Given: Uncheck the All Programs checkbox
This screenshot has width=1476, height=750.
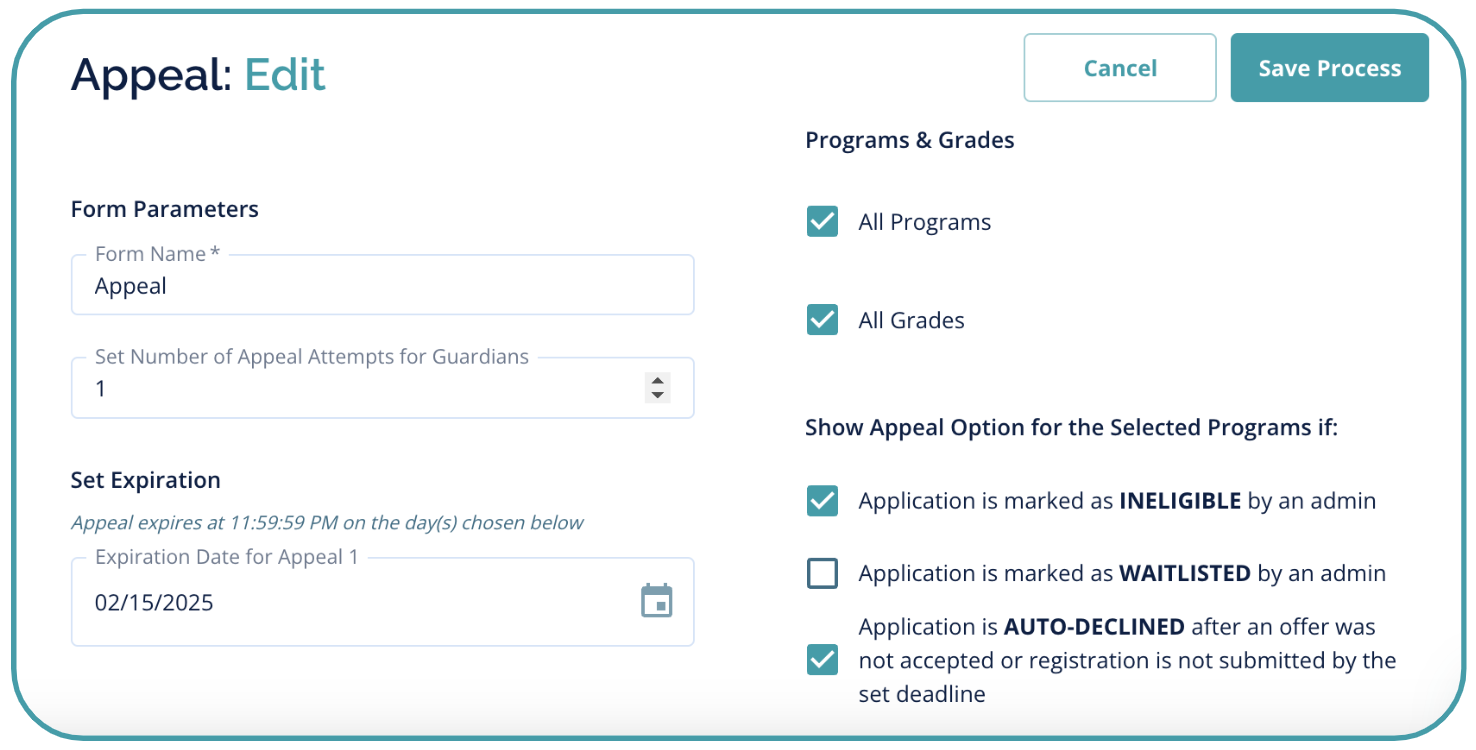Looking at the screenshot, I should (x=822, y=221).
